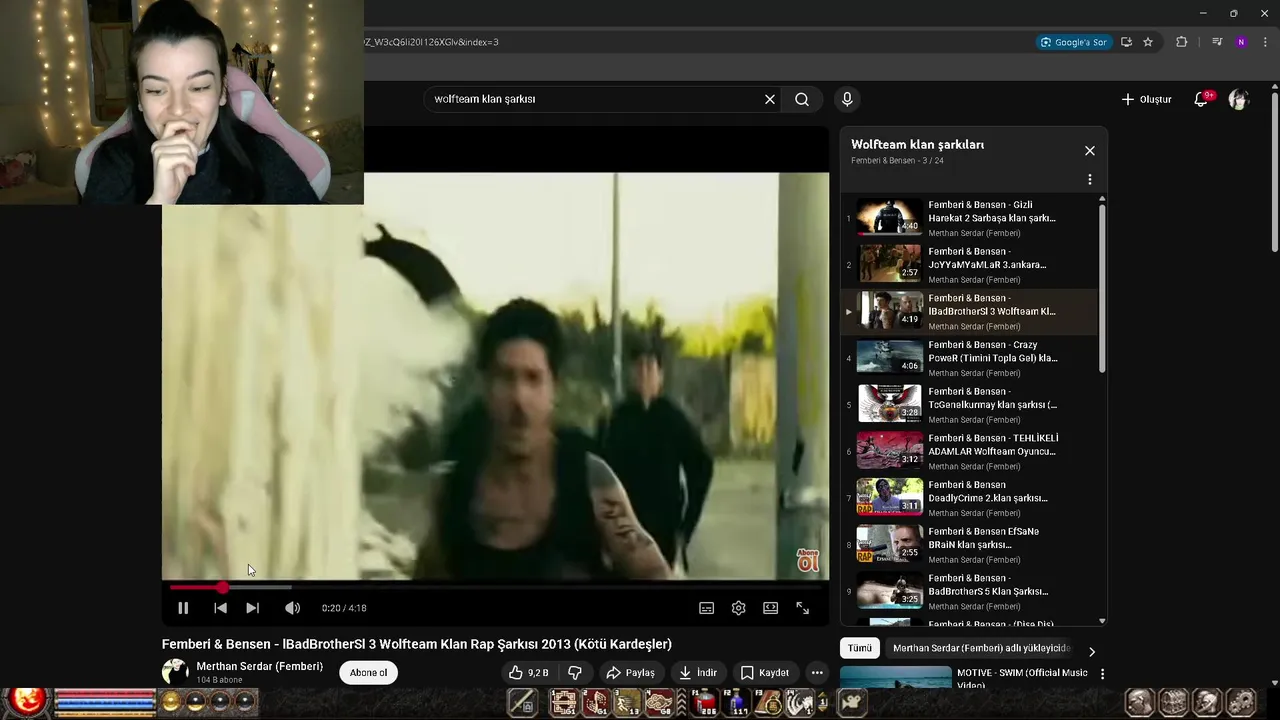Open playlist panel three-dot options
1280x720 pixels.
pyautogui.click(x=1090, y=179)
